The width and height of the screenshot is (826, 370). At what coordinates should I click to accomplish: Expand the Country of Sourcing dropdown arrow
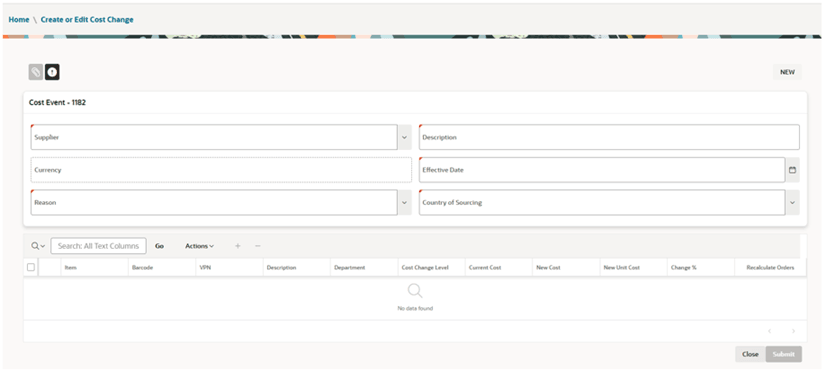pos(792,202)
